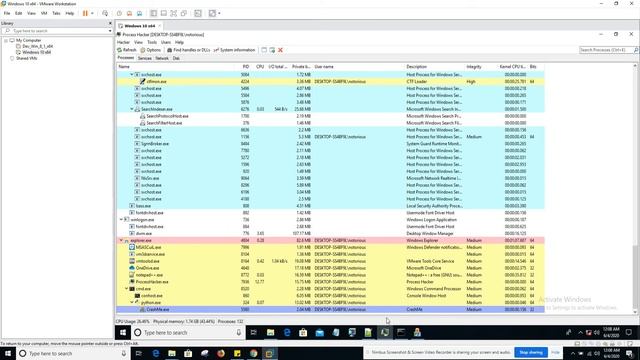Viewport: 640px width, 360px height.
Task: Switch to the Network tab
Action: tap(162, 58)
